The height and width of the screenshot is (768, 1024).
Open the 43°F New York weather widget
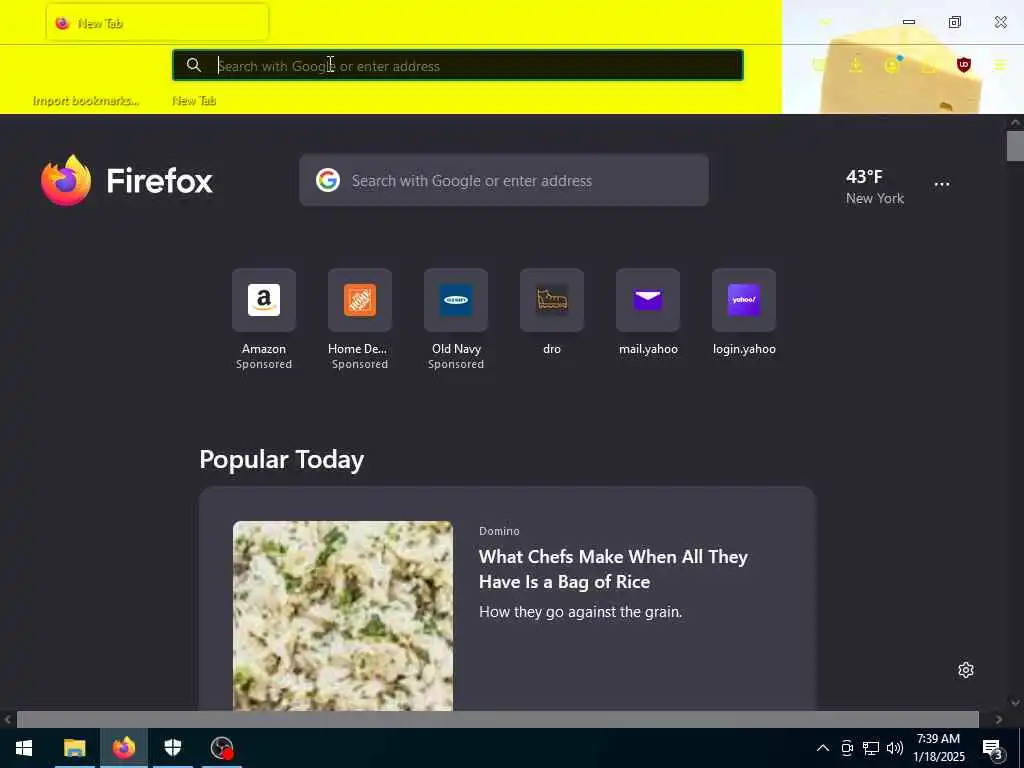[874, 187]
